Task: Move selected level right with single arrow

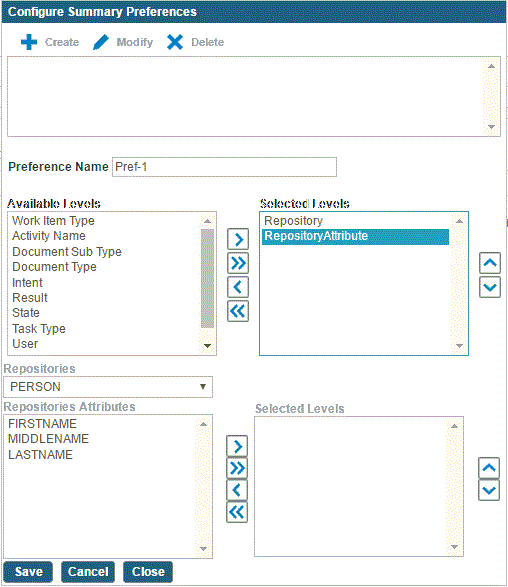Action: (x=238, y=239)
